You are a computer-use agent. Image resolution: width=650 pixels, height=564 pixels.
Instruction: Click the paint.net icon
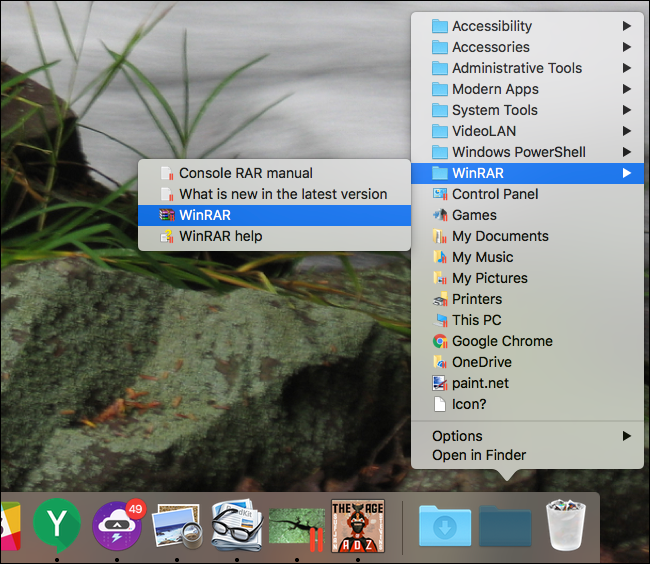click(x=440, y=383)
